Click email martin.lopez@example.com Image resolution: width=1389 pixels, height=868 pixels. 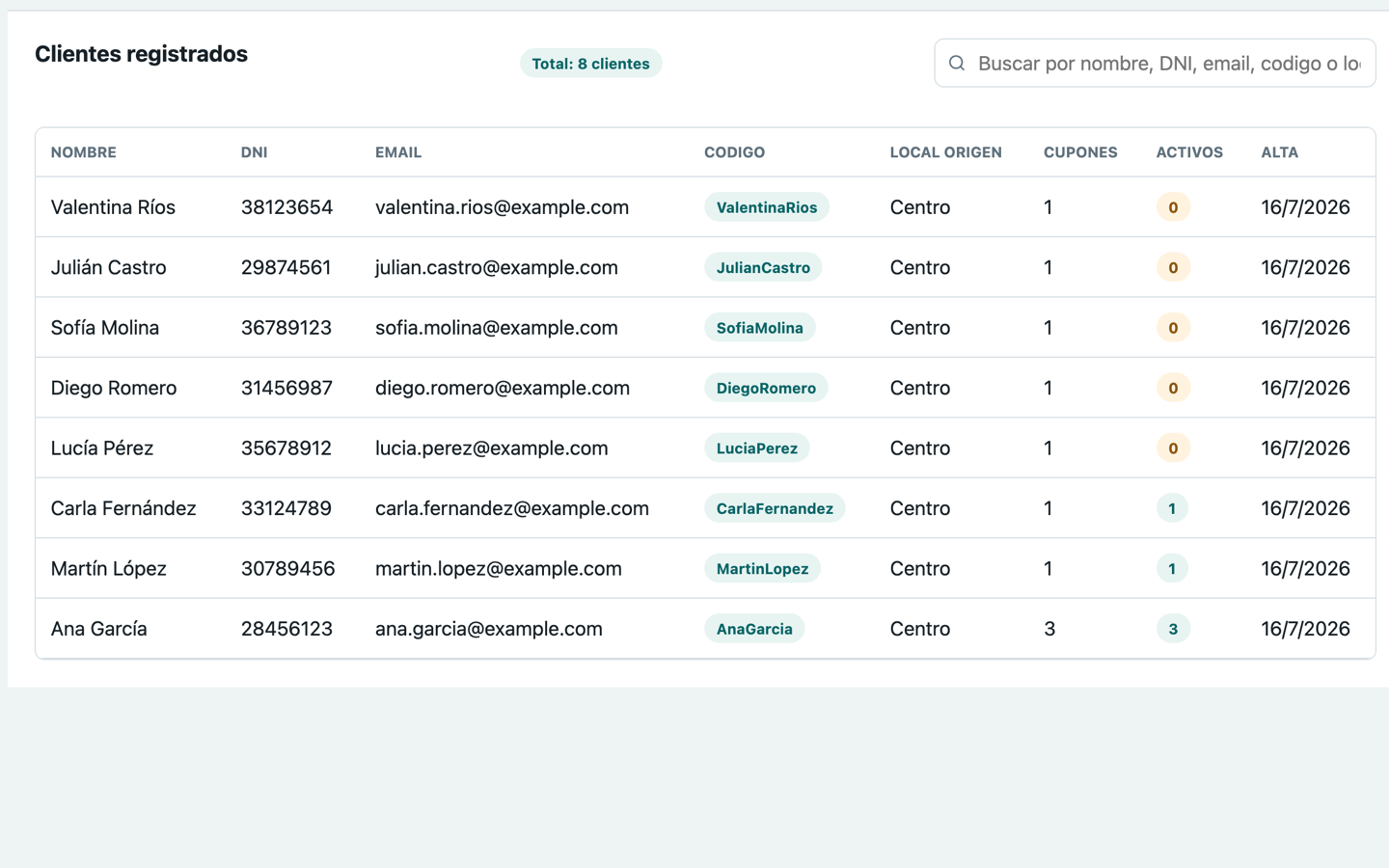tap(499, 569)
